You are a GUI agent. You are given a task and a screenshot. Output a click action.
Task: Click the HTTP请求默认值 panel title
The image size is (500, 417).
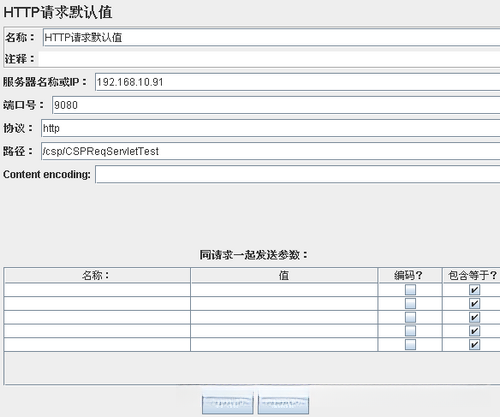pos(58,12)
